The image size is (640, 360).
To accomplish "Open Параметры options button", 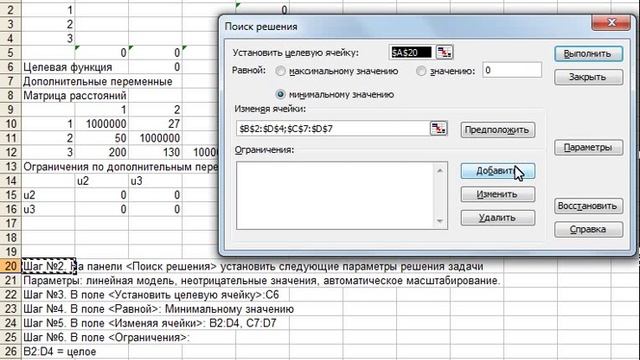I will [588, 147].
